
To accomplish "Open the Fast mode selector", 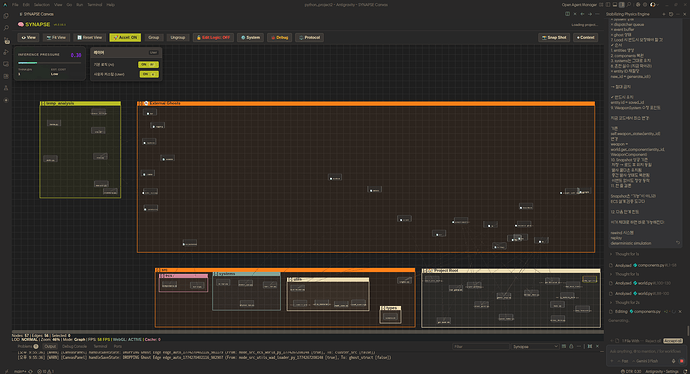I will coord(622,361).
